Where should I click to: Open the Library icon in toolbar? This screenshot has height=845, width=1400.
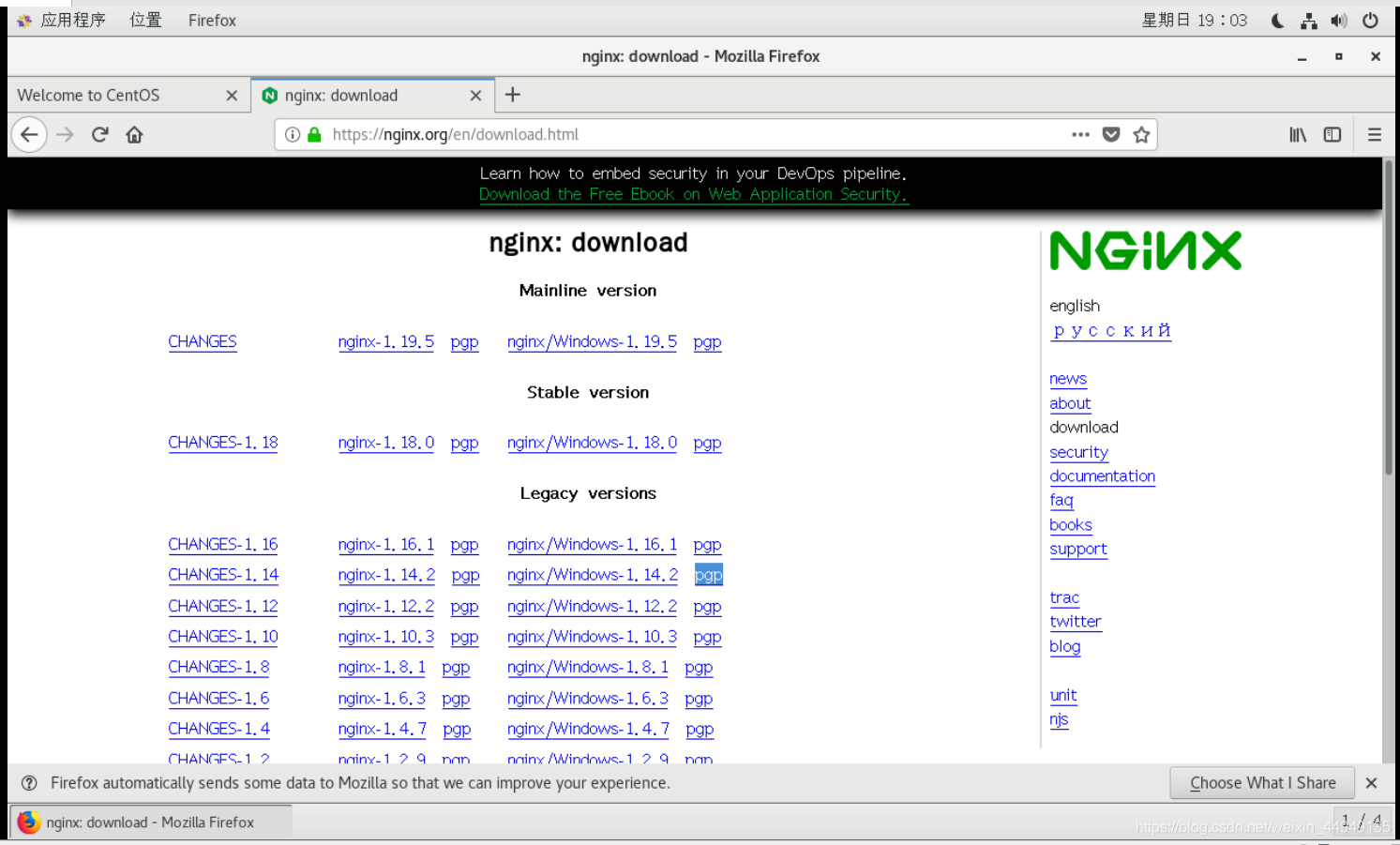(x=1298, y=135)
